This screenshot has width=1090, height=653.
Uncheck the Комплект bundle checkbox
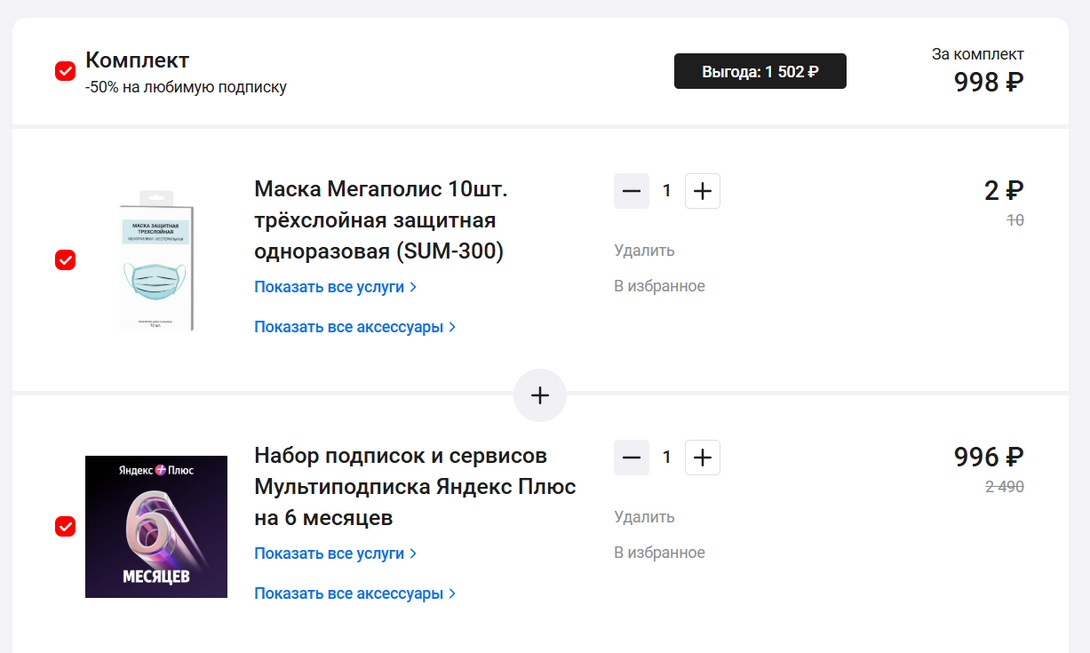click(65, 71)
